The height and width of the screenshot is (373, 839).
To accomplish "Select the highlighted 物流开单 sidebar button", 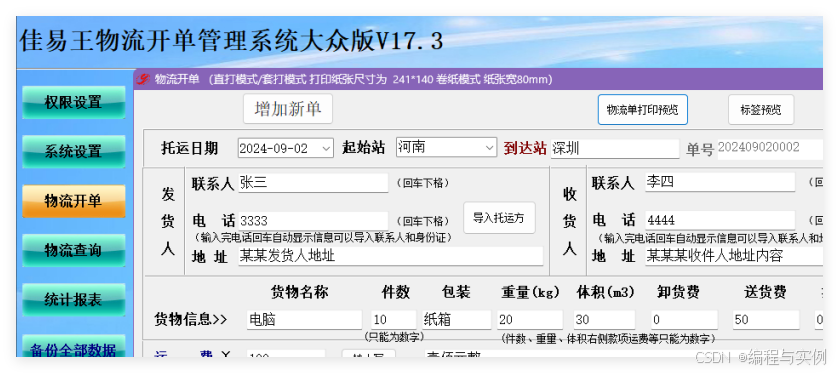I will pyautogui.click(x=73, y=201).
